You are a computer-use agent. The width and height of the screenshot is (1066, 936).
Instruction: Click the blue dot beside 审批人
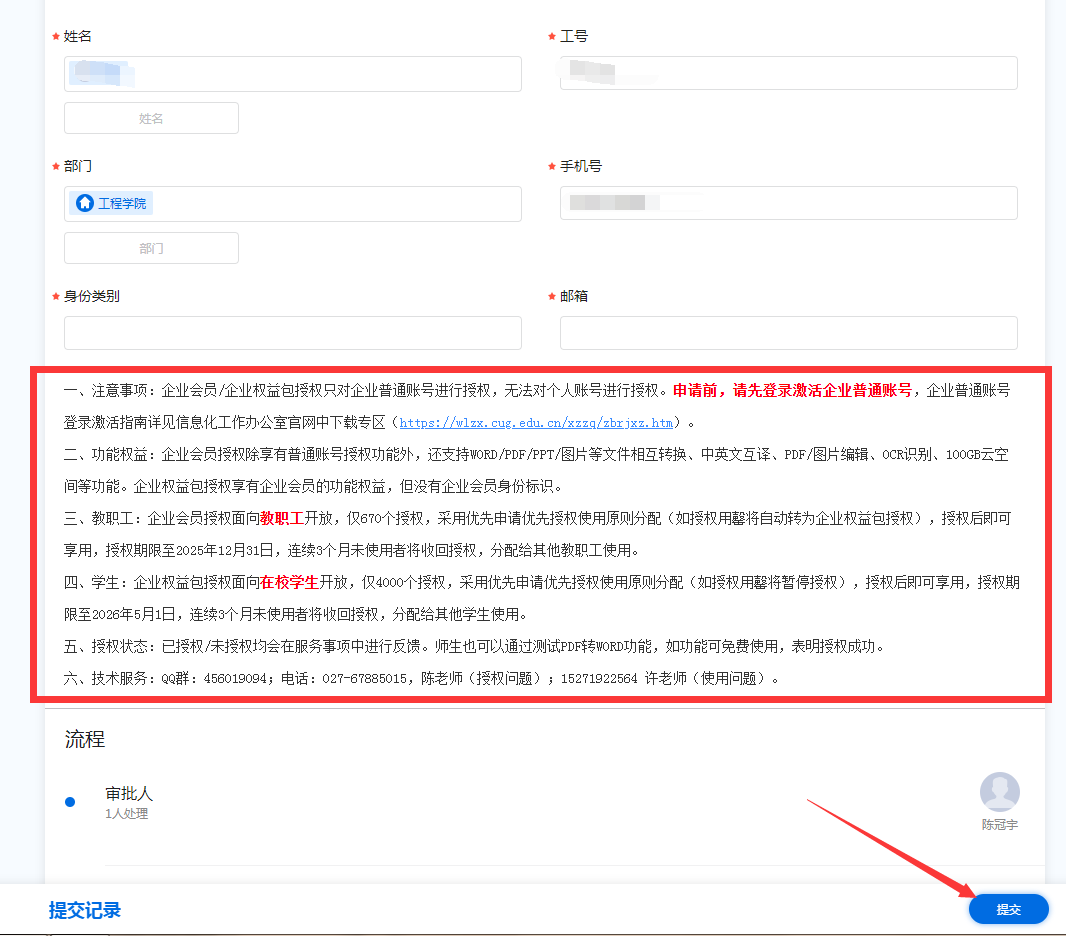(x=69, y=802)
